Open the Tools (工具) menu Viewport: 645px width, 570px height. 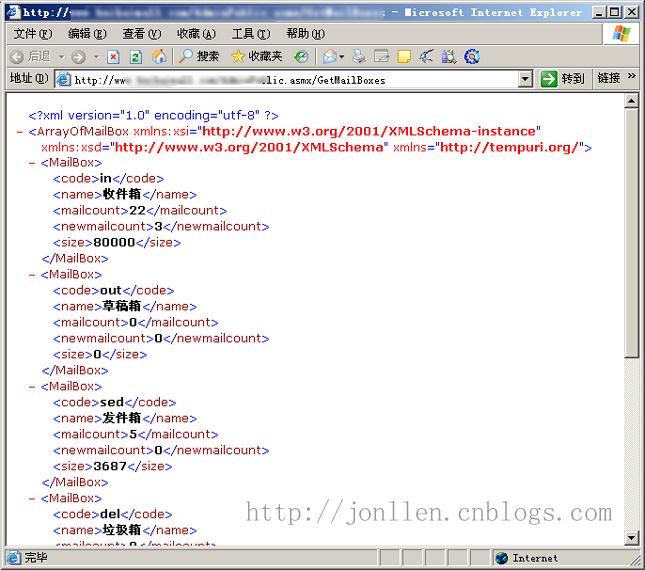[251, 33]
